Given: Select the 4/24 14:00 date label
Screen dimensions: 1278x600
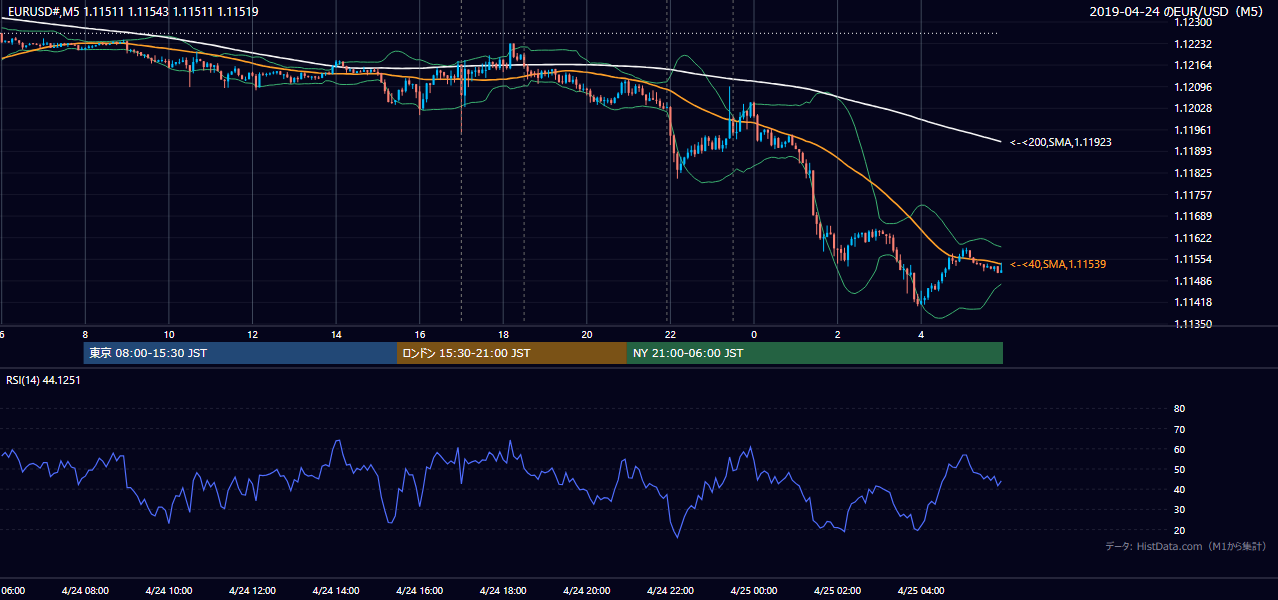Looking at the screenshot, I should click(x=336, y=591).
